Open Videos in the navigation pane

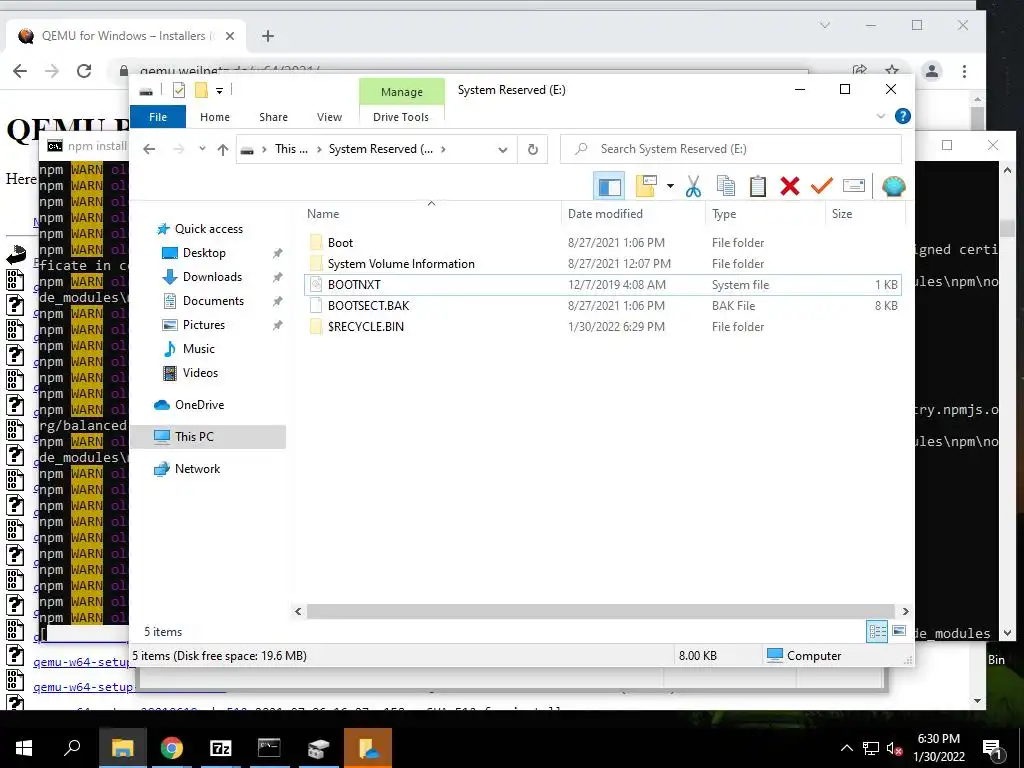coord(200,373)
